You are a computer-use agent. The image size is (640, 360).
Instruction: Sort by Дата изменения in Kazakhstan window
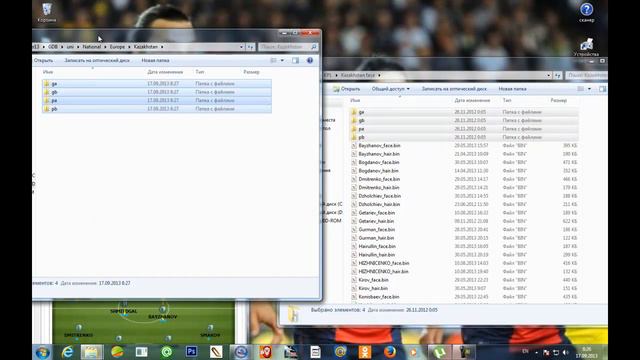pos(165,72)
